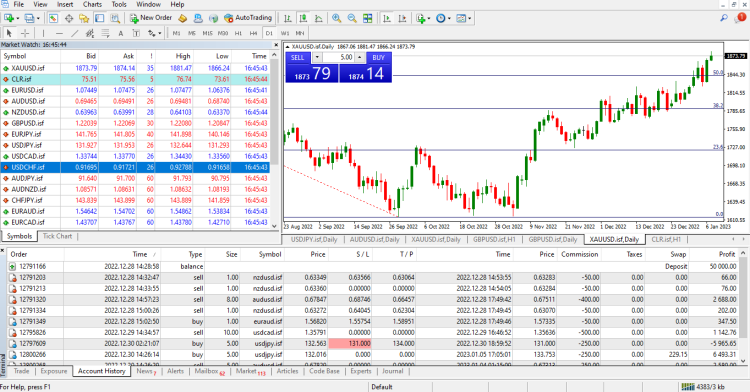Zoom out the chart with magnifier minus
Image resolution: width=750 pixels, height=392 pixels.
tap(352, 18)
